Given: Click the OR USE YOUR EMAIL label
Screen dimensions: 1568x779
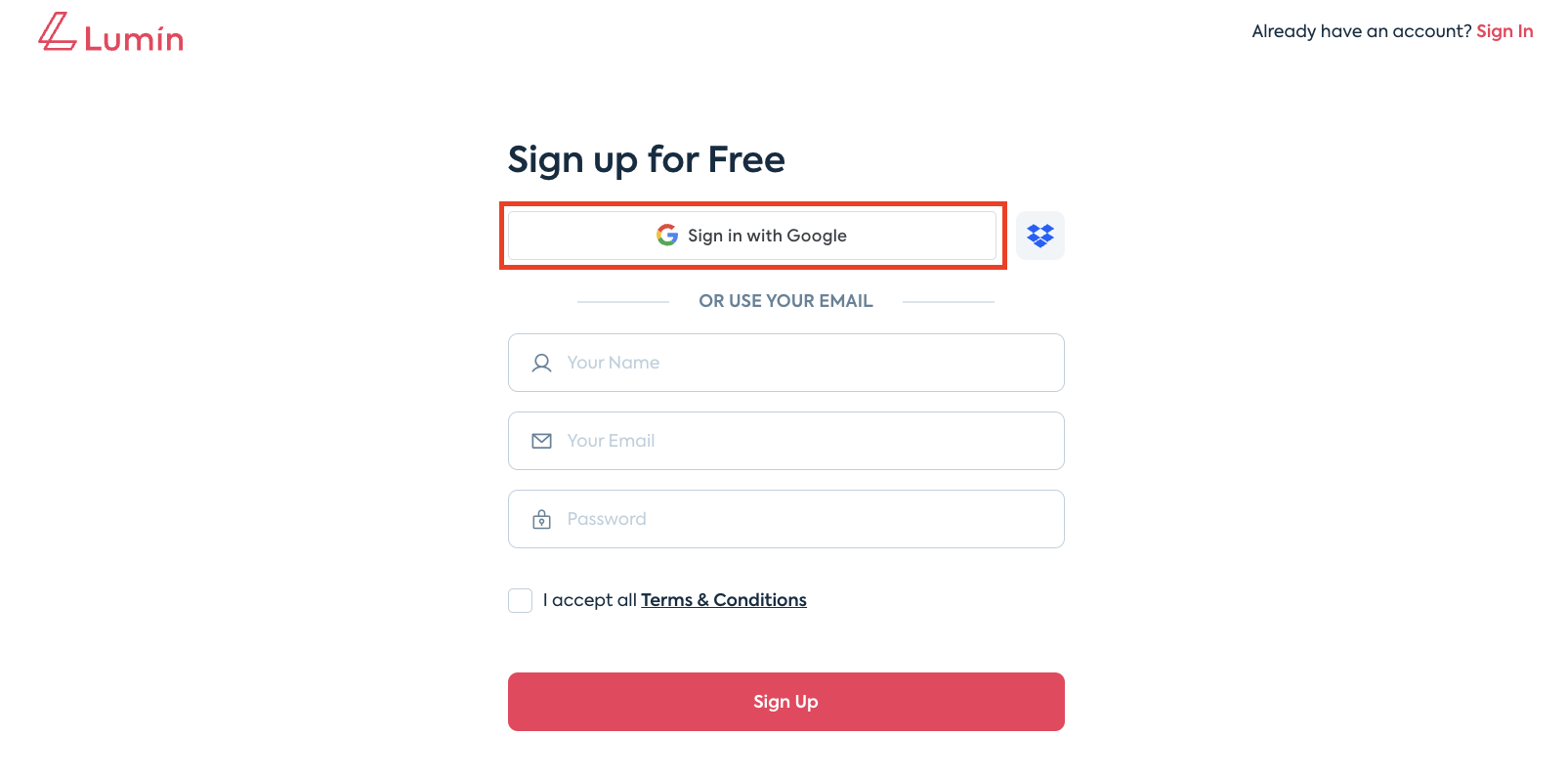Looking at the screenshot, I should point(785,301).
